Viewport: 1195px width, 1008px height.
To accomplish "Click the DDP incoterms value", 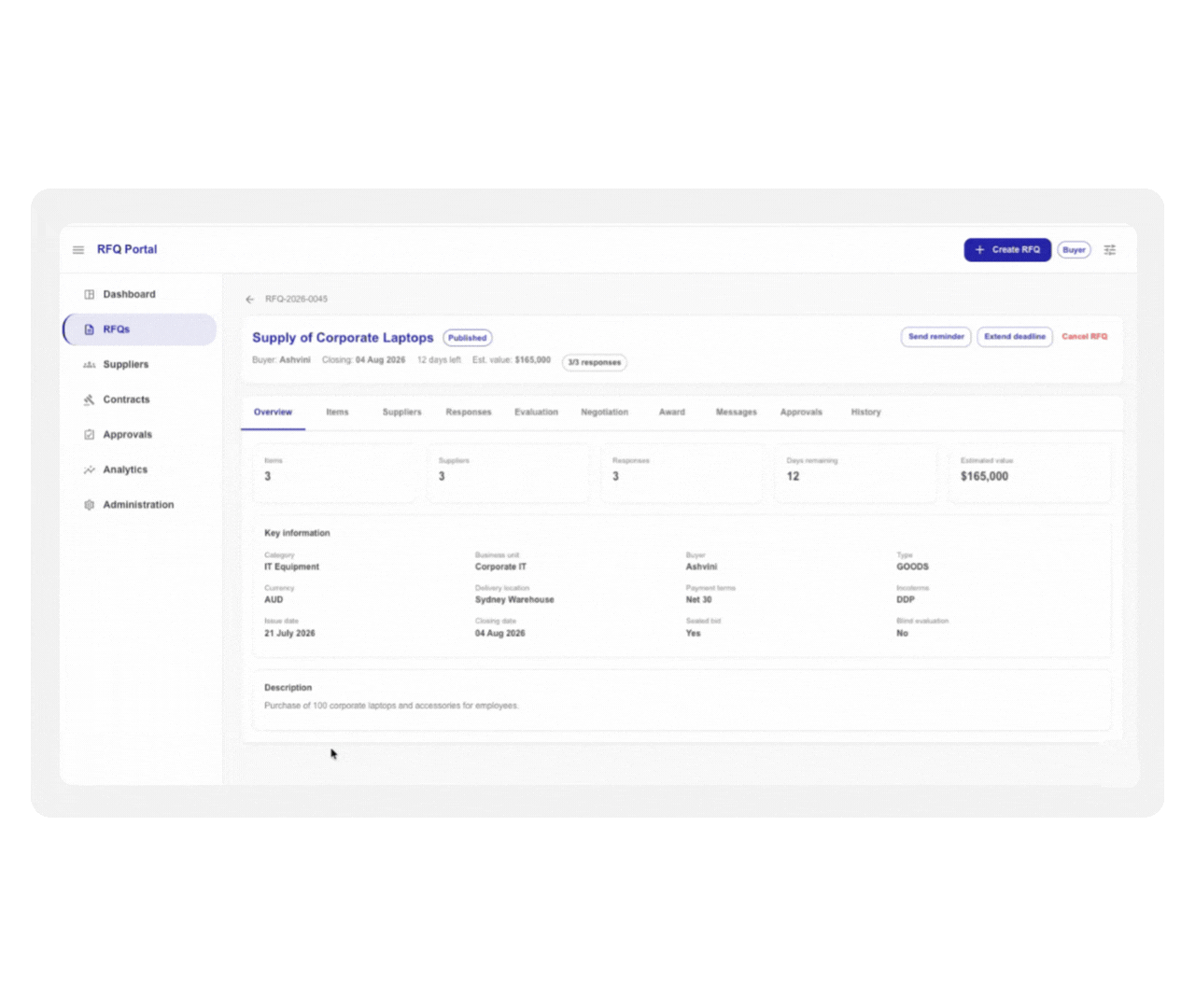I will (x=906, y=600).
